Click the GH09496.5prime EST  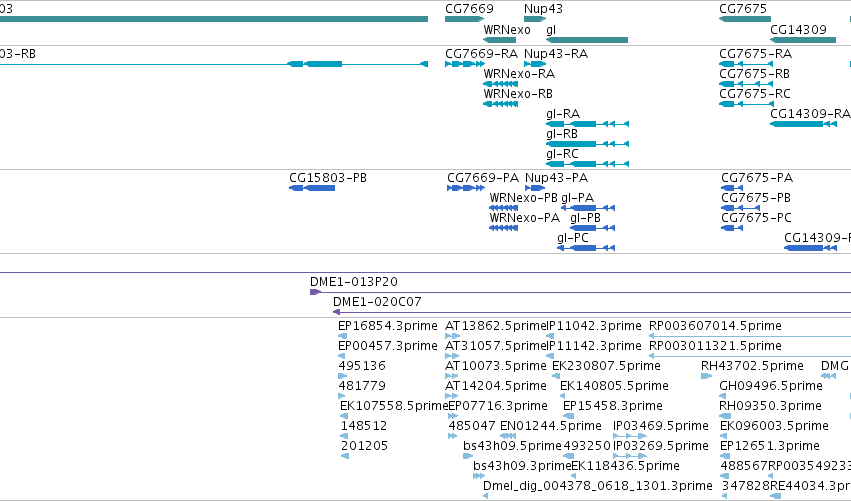point(722,397)
